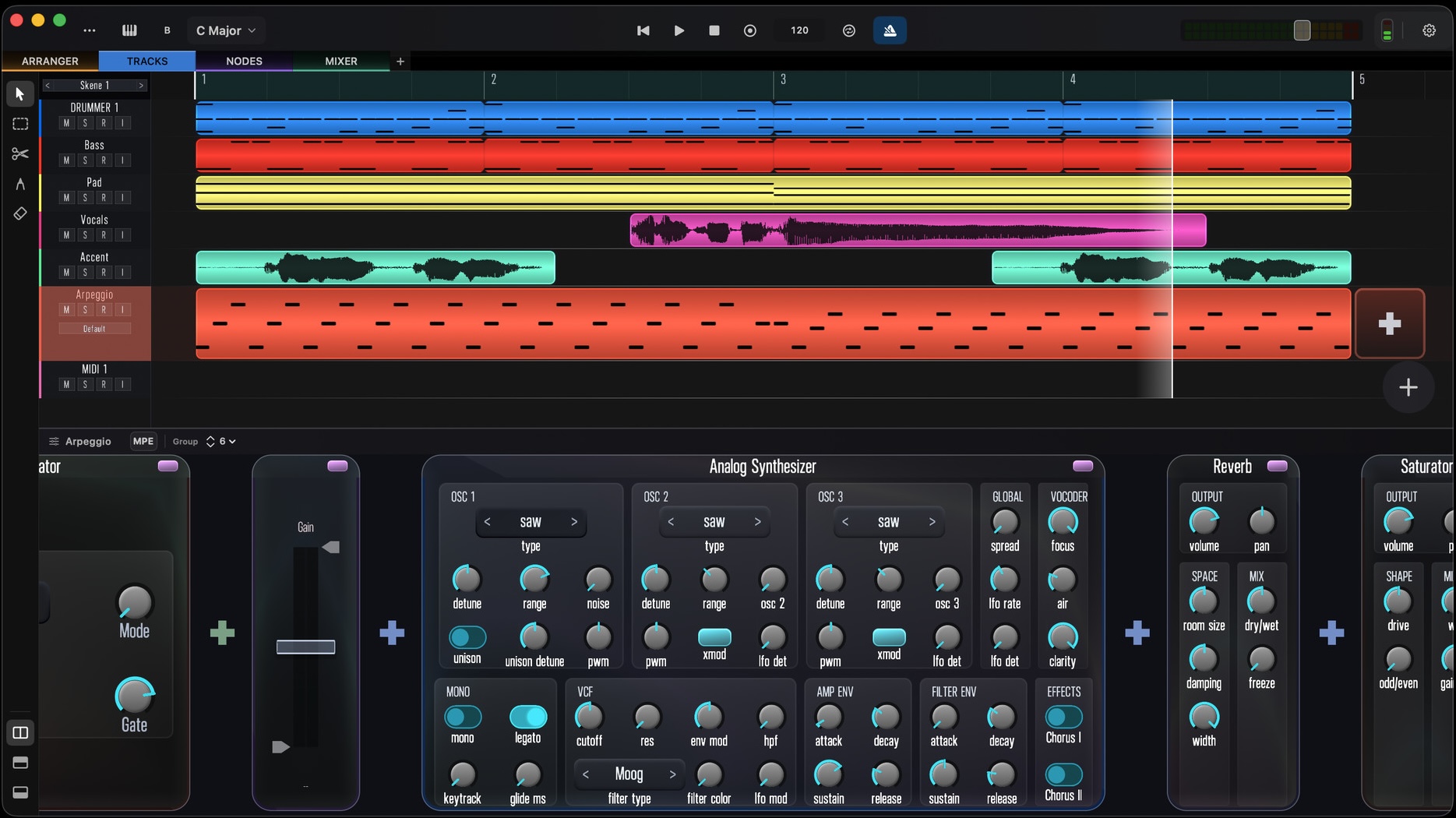Viewport: 1456px width, 818px height.
Task: Switch to the ARRANGER tab
Action: coord(50,61)
